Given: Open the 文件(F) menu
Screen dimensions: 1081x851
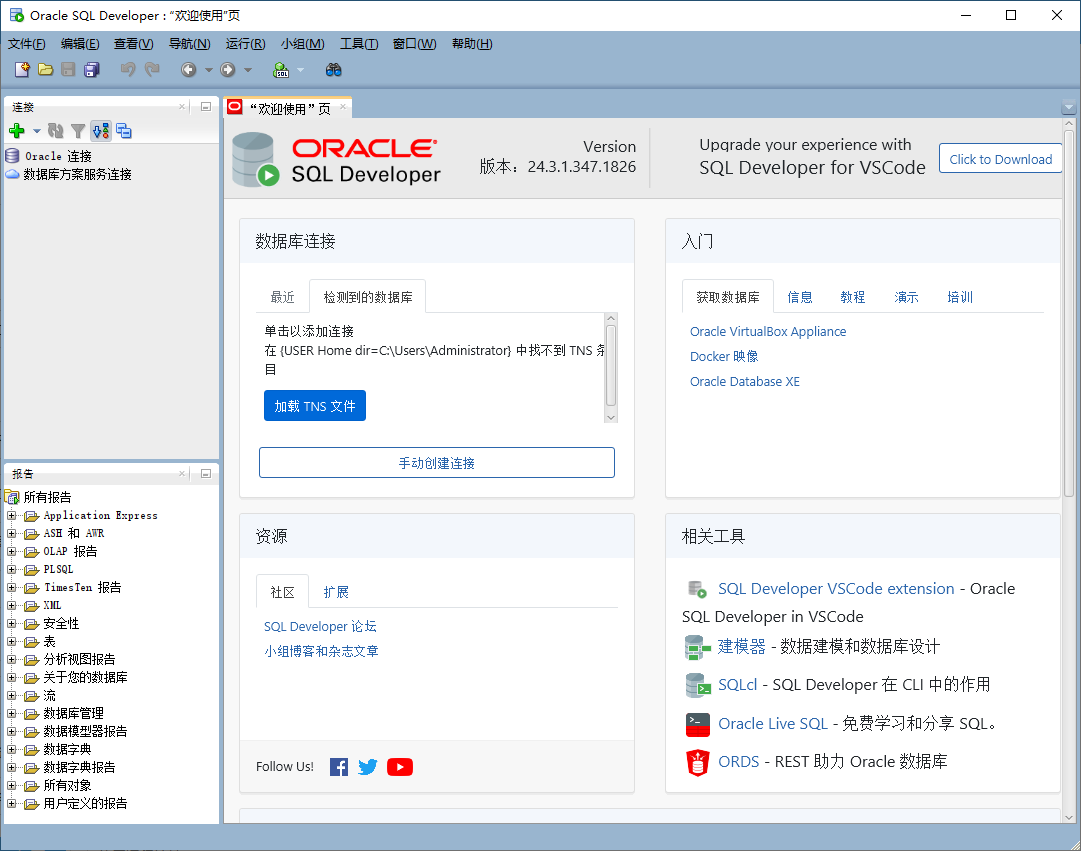Looking at the screenshot, I should [27, 43].
